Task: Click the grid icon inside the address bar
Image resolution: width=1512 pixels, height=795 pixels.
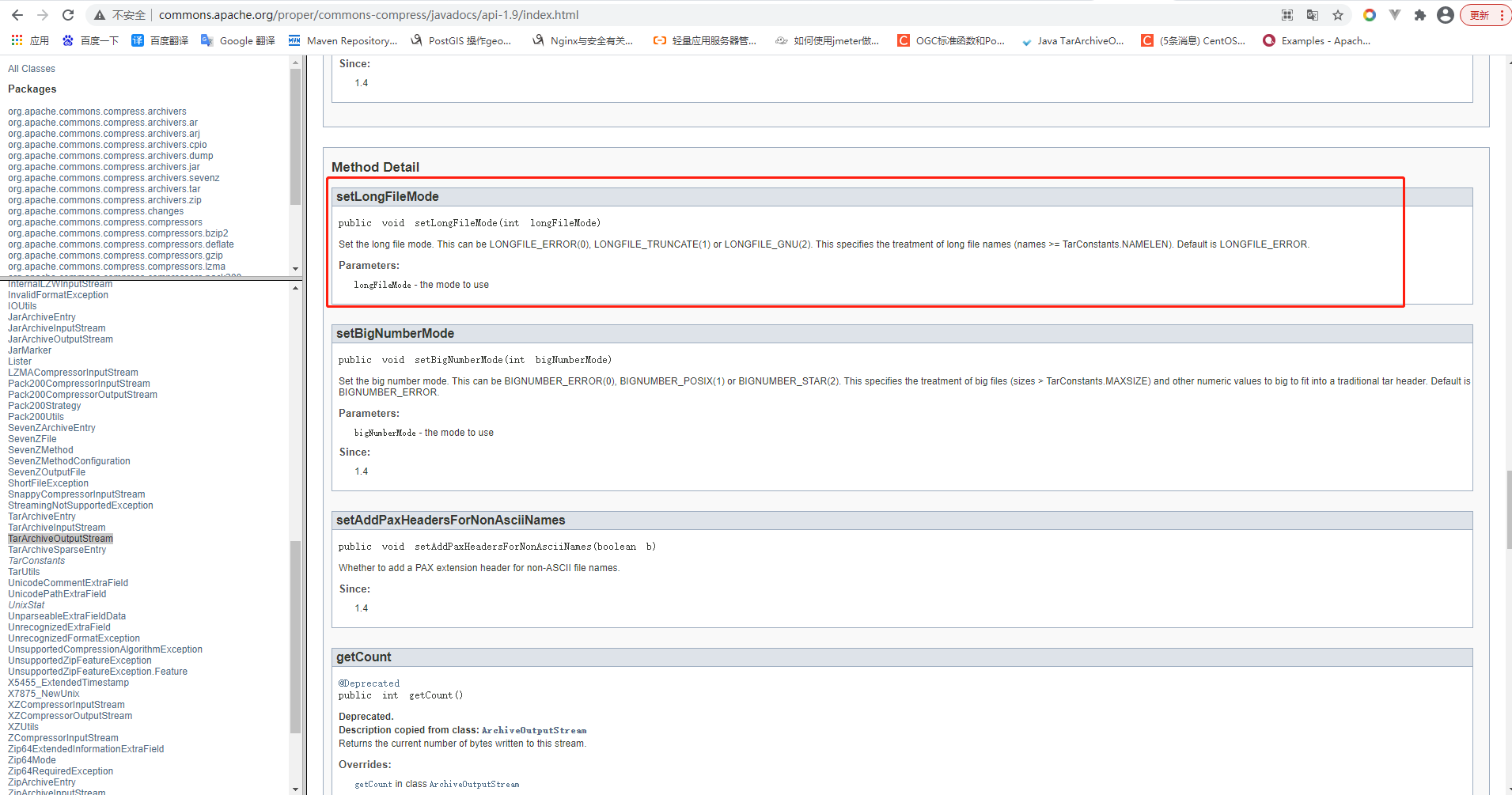Action: tap(1287, 14)
